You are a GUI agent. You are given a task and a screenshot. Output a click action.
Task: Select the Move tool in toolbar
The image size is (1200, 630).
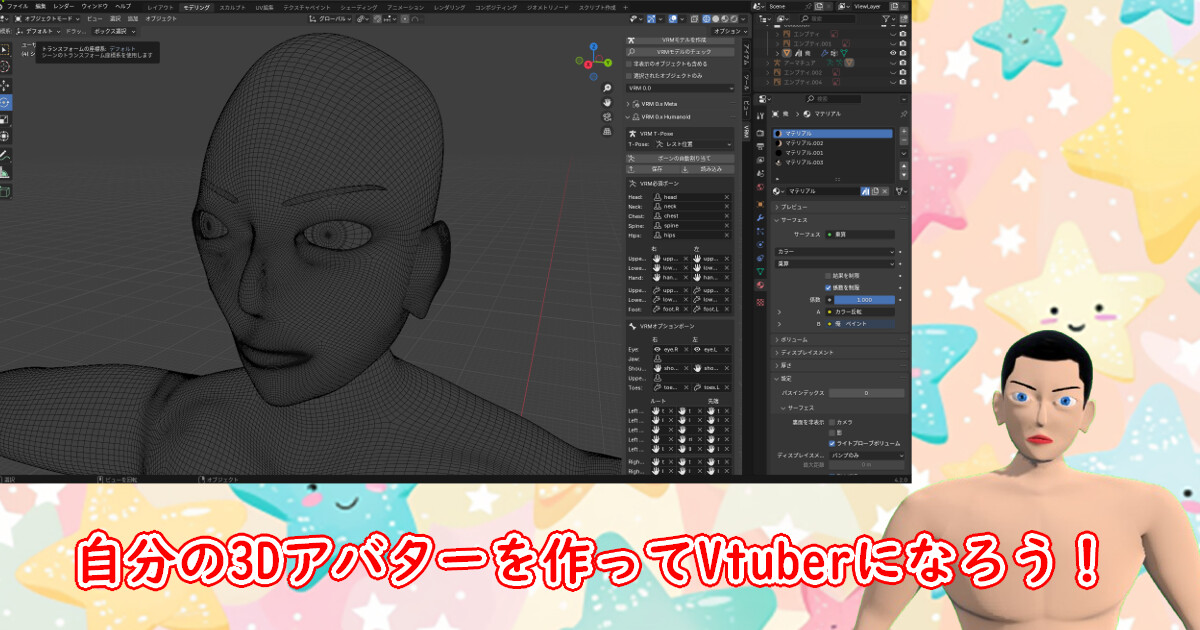[4, 85]
